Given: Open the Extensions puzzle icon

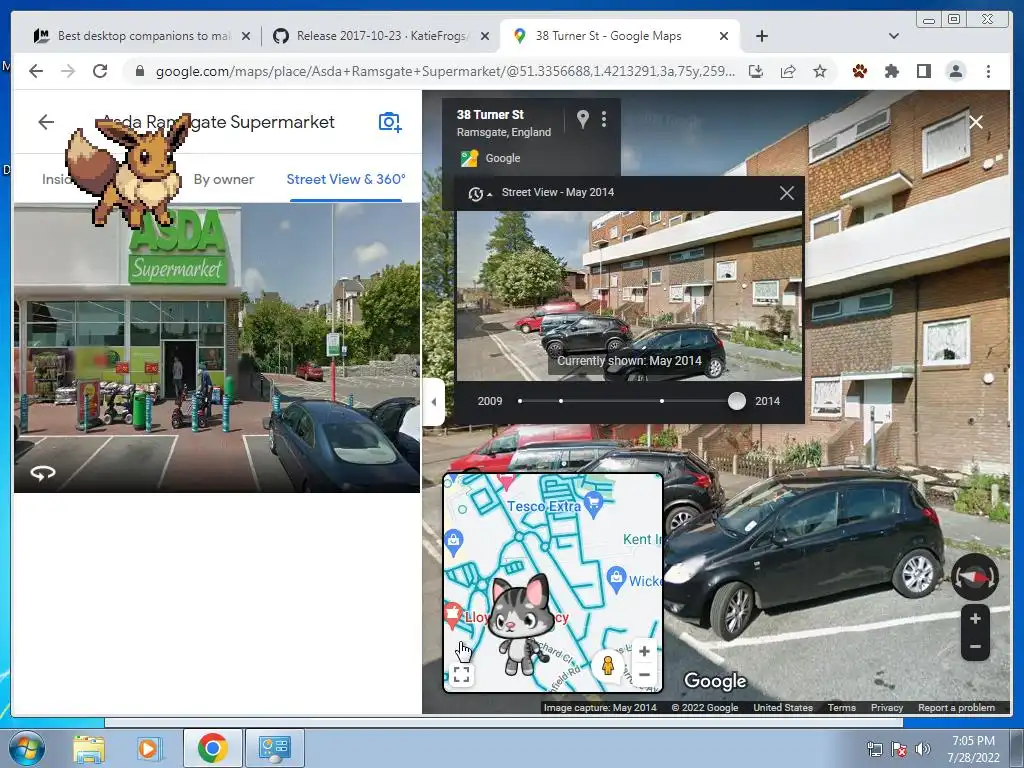Looking at the screenshot, I should point(891,71).
